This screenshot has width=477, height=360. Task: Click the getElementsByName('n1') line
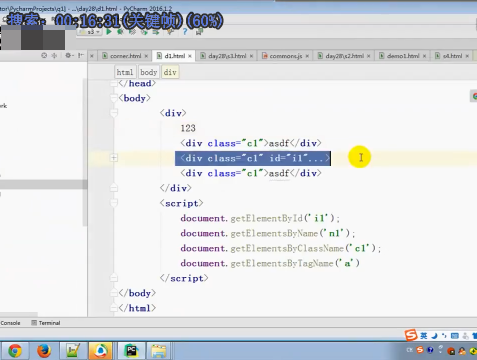click(x=268, y=233)
